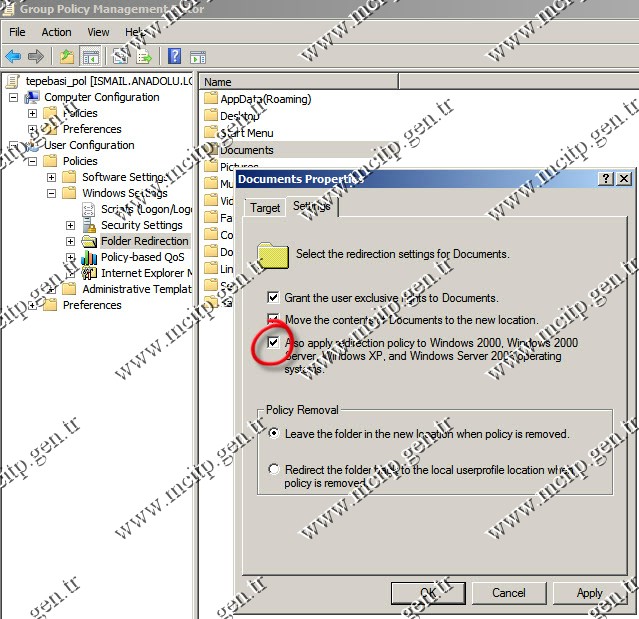Switch to the Target tab
The image size is (639, 619).
(x=265, y=208)
